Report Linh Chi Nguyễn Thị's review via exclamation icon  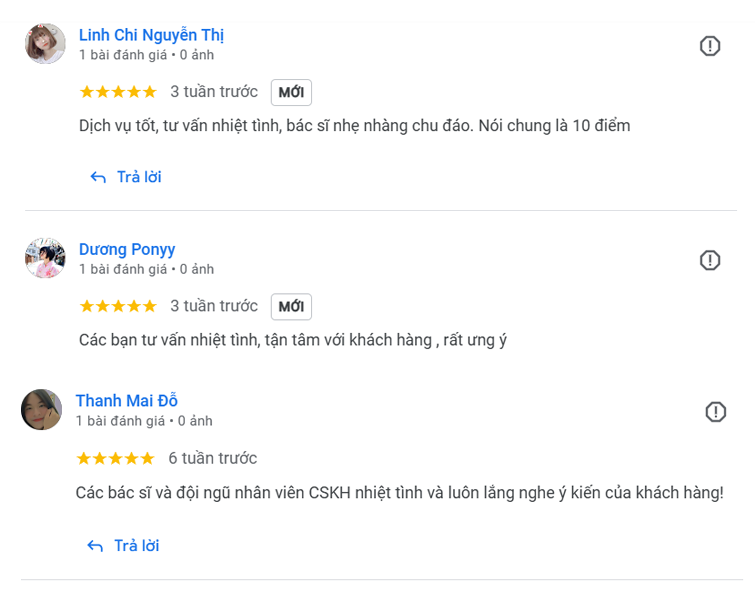pos(709,46)
